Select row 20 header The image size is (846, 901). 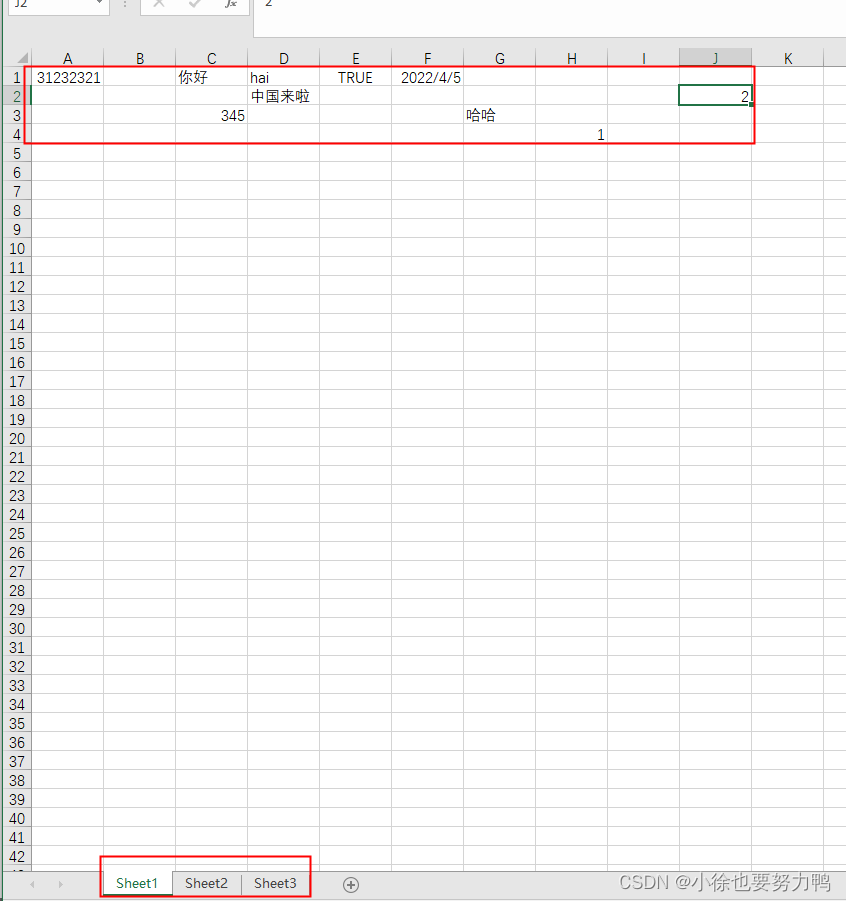click(x=17, y=438)
